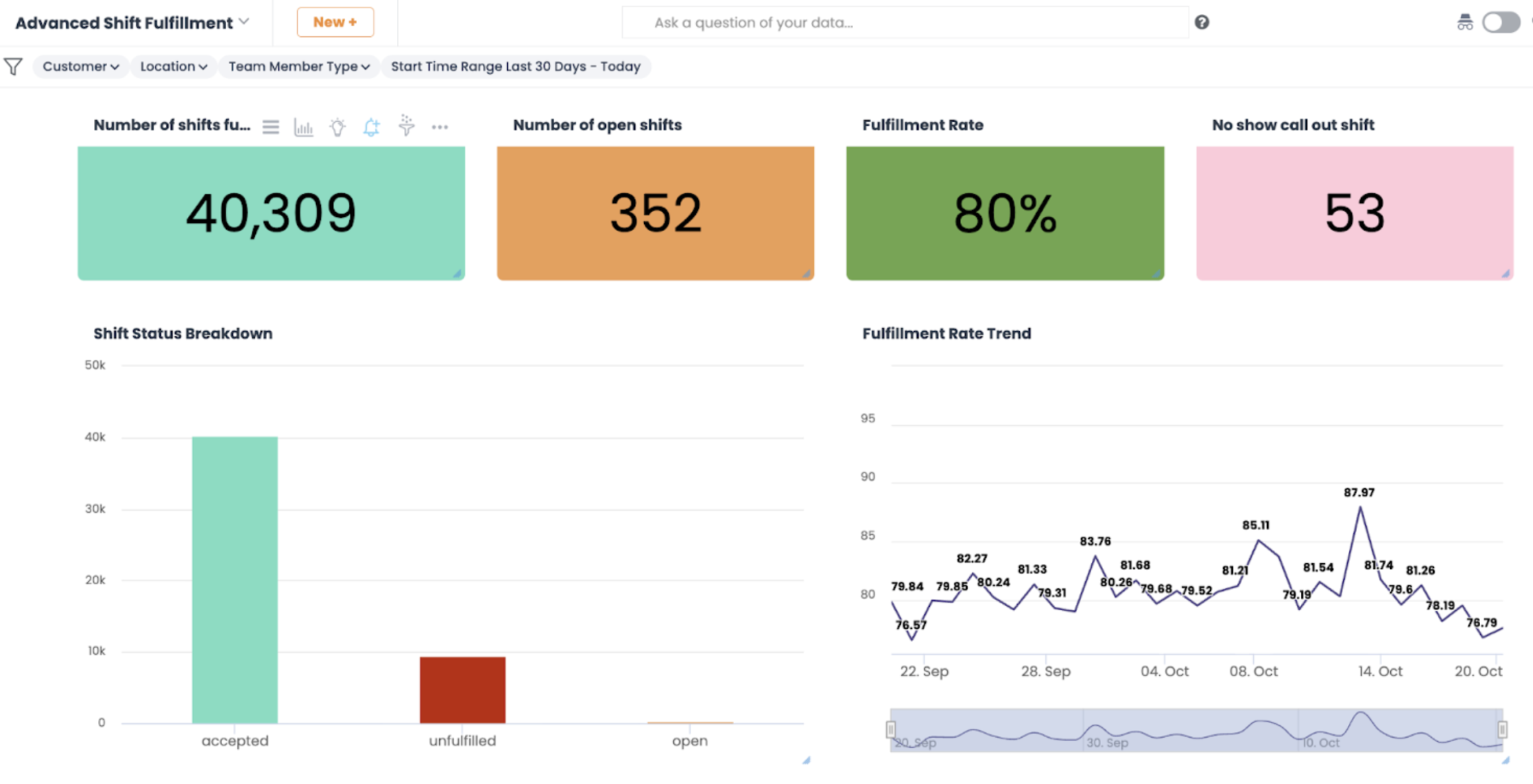Click the Start Time Range filter chip
1533x784 pixels.
tap(516, 66)
